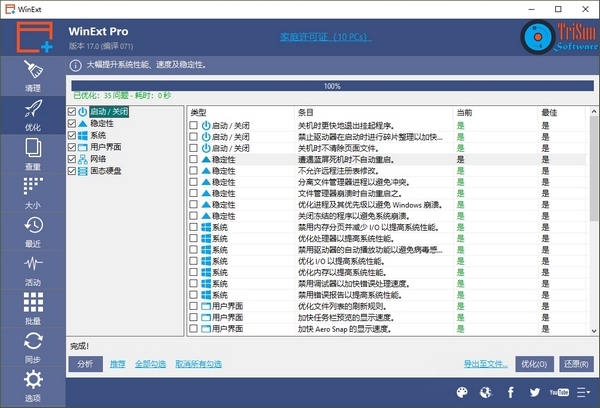
Task: Open the 最近 recent history section
Action: click(33, 232)
